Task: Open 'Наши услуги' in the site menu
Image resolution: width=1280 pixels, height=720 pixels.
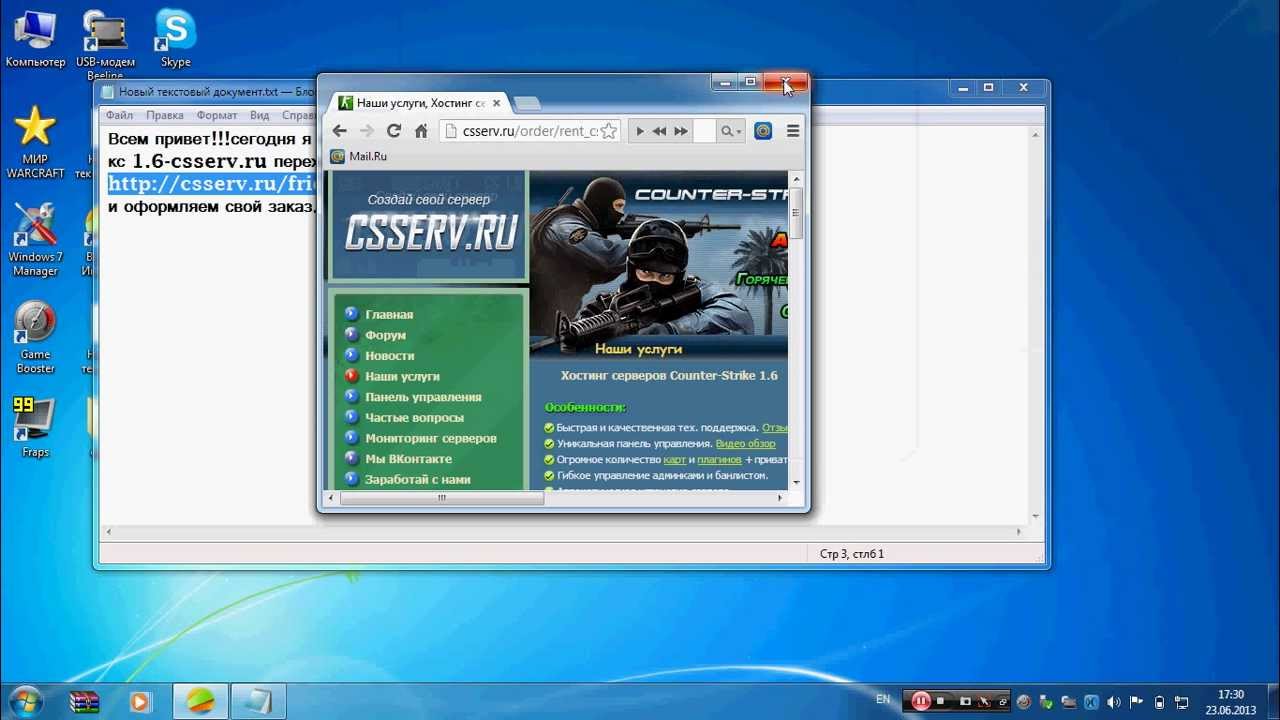Action: pos(402,376)
